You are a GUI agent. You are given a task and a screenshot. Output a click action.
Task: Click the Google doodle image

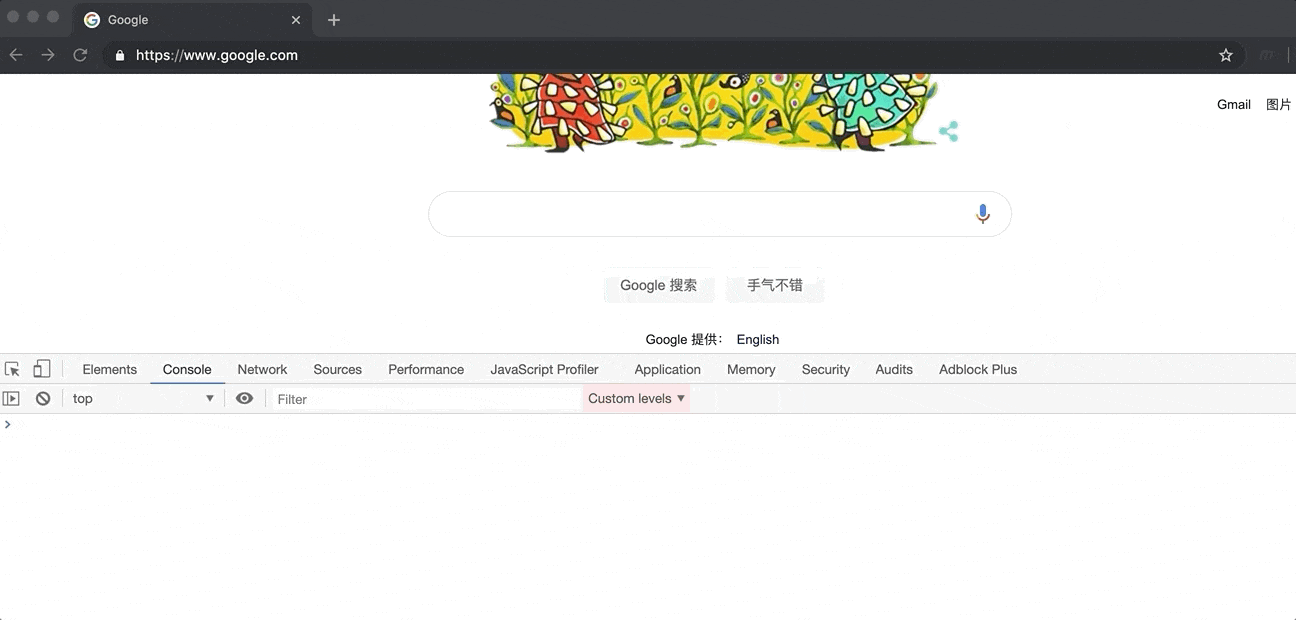[x=714, y=112]
